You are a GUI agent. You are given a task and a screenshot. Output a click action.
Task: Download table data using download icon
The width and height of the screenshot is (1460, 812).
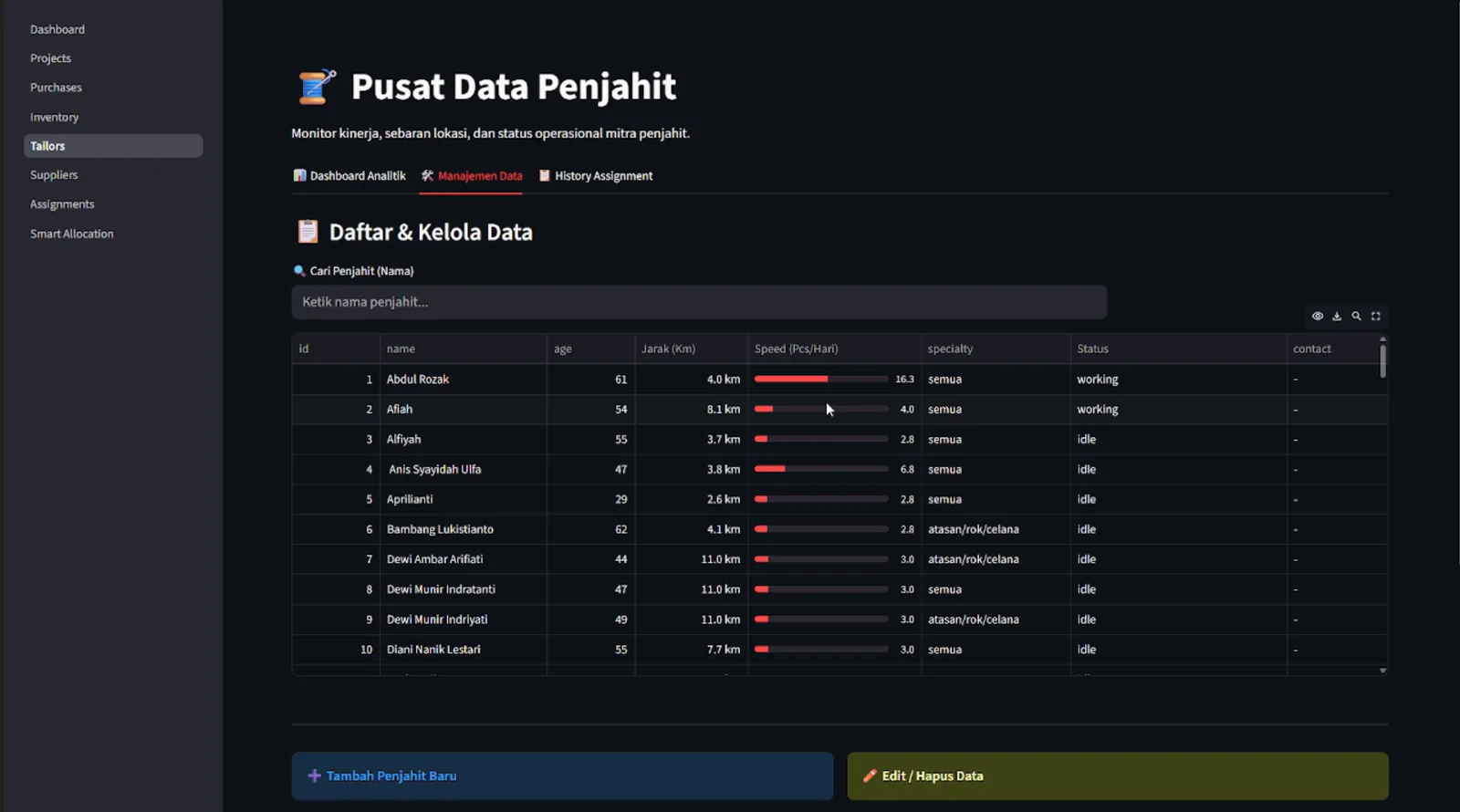coord(1337,316)
